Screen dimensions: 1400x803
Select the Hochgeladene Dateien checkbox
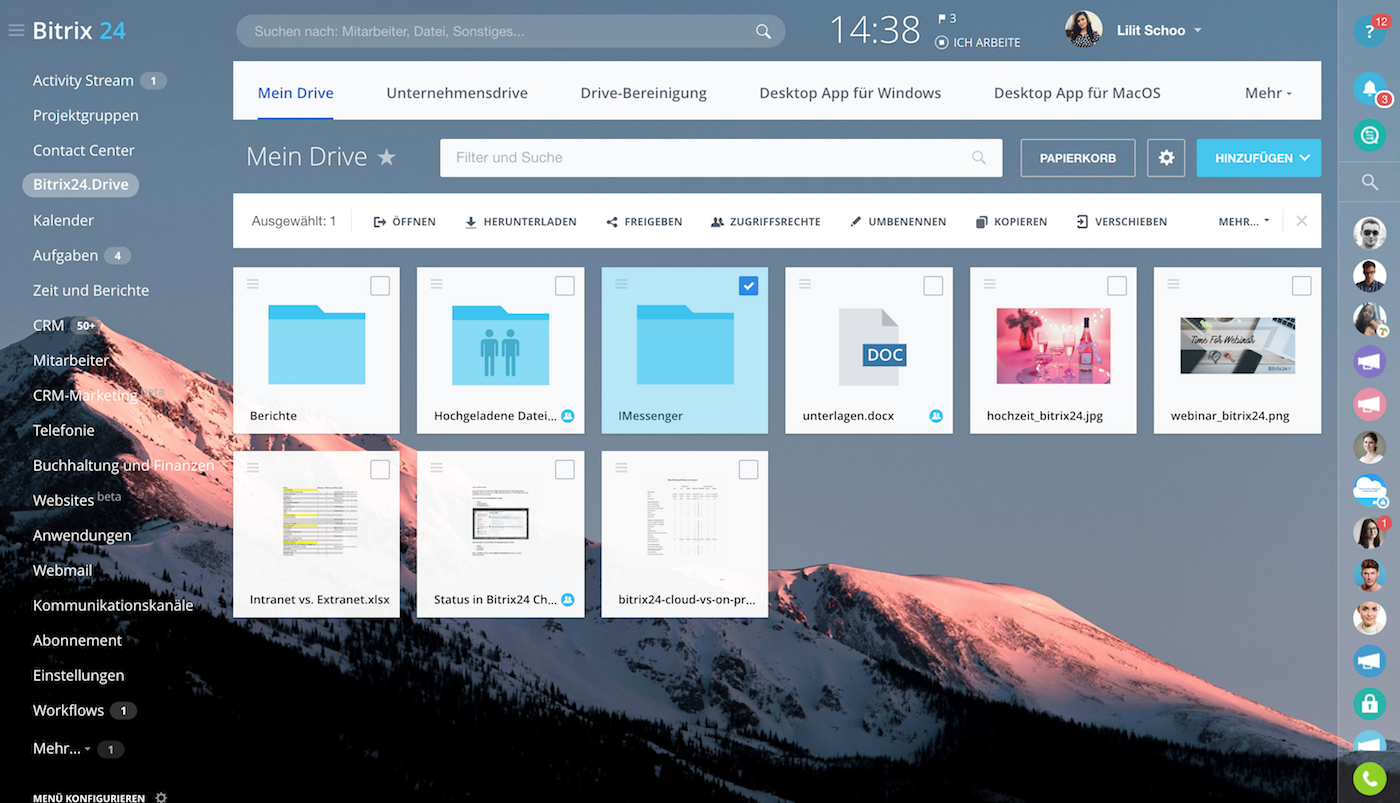[565, 286]
